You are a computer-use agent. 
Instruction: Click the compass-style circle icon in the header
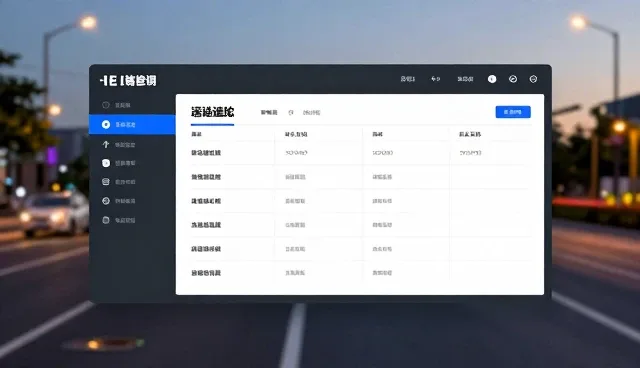pos(513,79)
